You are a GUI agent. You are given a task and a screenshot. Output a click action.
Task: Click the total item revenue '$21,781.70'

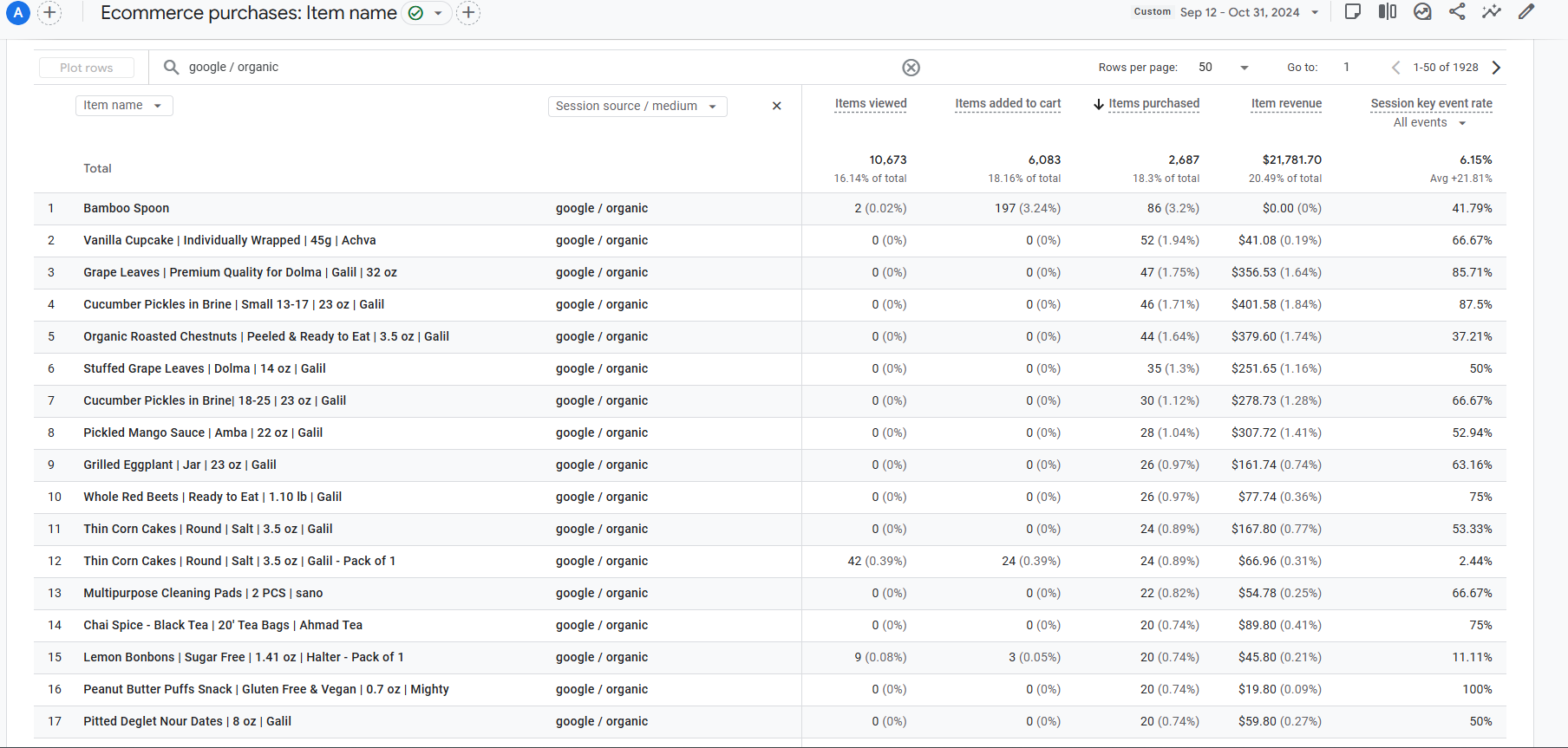point(1292,160)
